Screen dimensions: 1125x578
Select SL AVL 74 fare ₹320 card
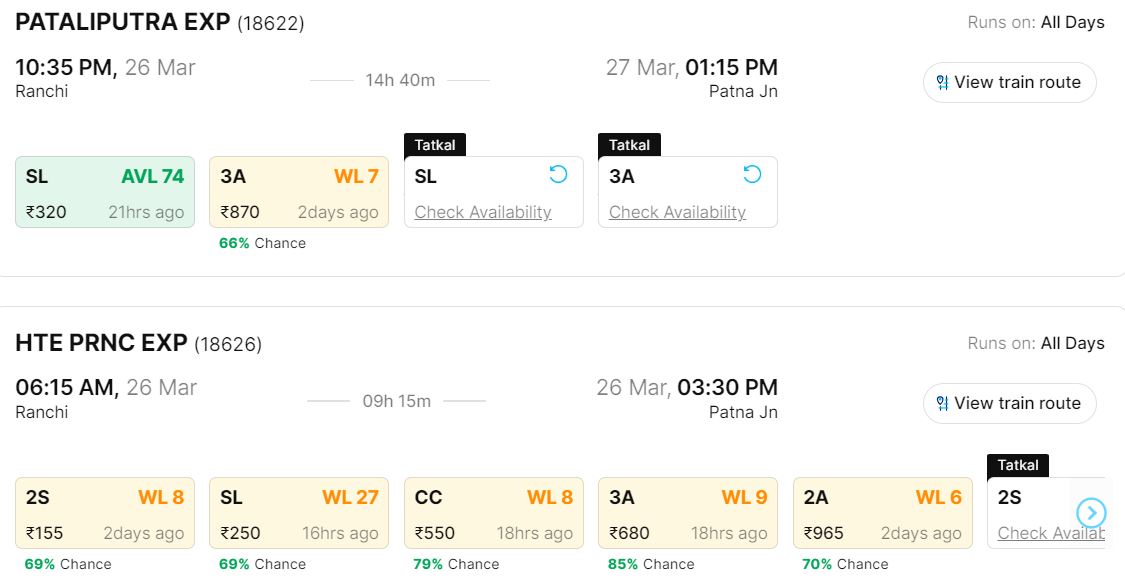coord(105,192)
